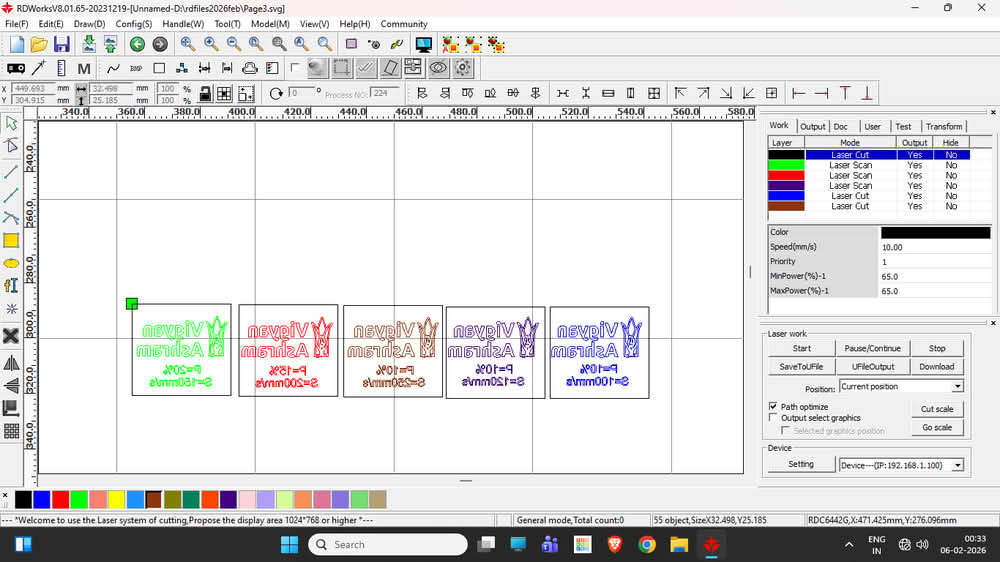
Task: Click the black X delete tool
Action: (x=11, y=336)
